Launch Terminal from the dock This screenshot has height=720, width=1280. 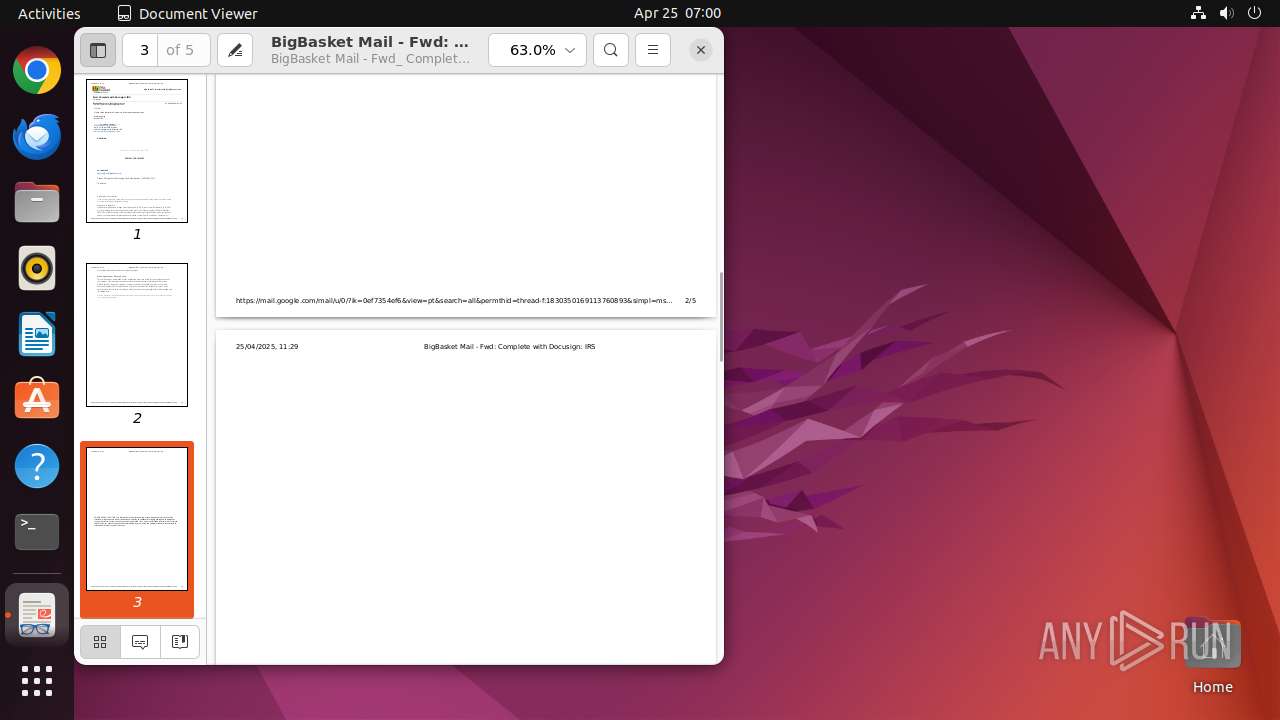tap(37, 532)
